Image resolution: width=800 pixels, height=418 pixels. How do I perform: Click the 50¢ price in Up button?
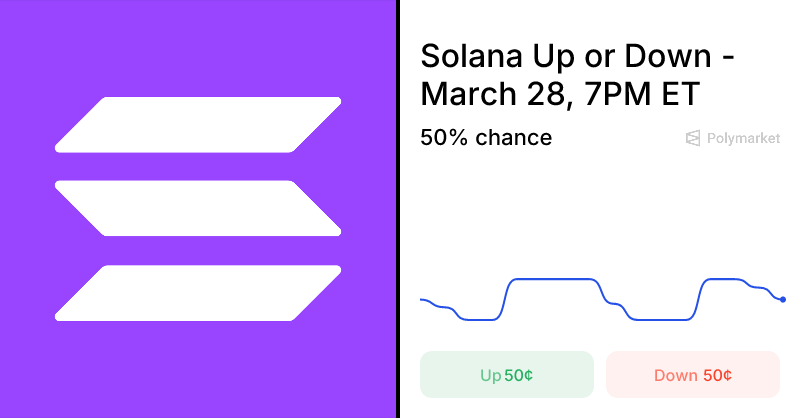(x=518, y=376)
